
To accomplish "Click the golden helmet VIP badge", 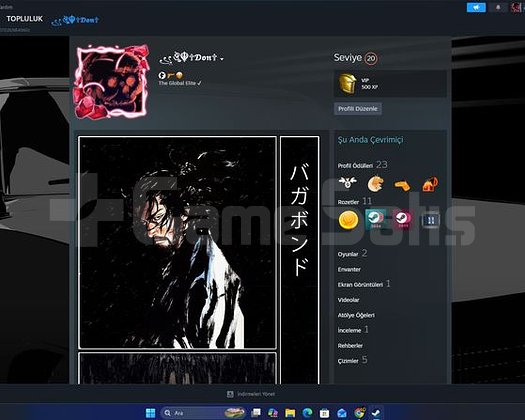I will 347,84.
